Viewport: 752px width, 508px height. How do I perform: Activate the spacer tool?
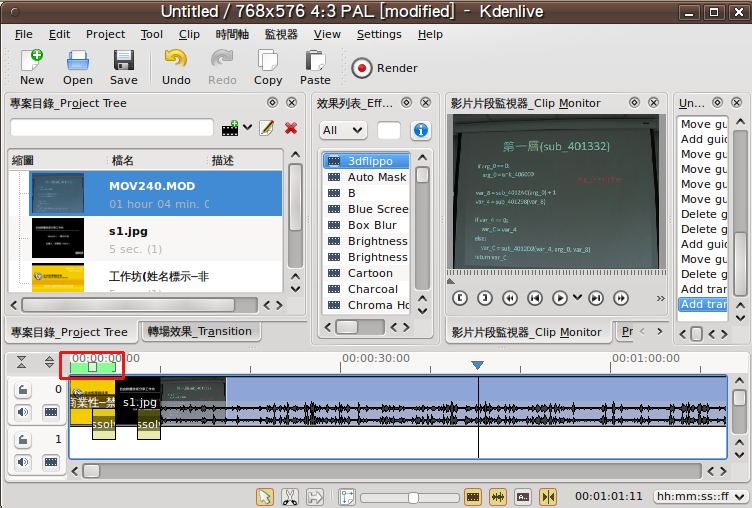pos(315,496)
